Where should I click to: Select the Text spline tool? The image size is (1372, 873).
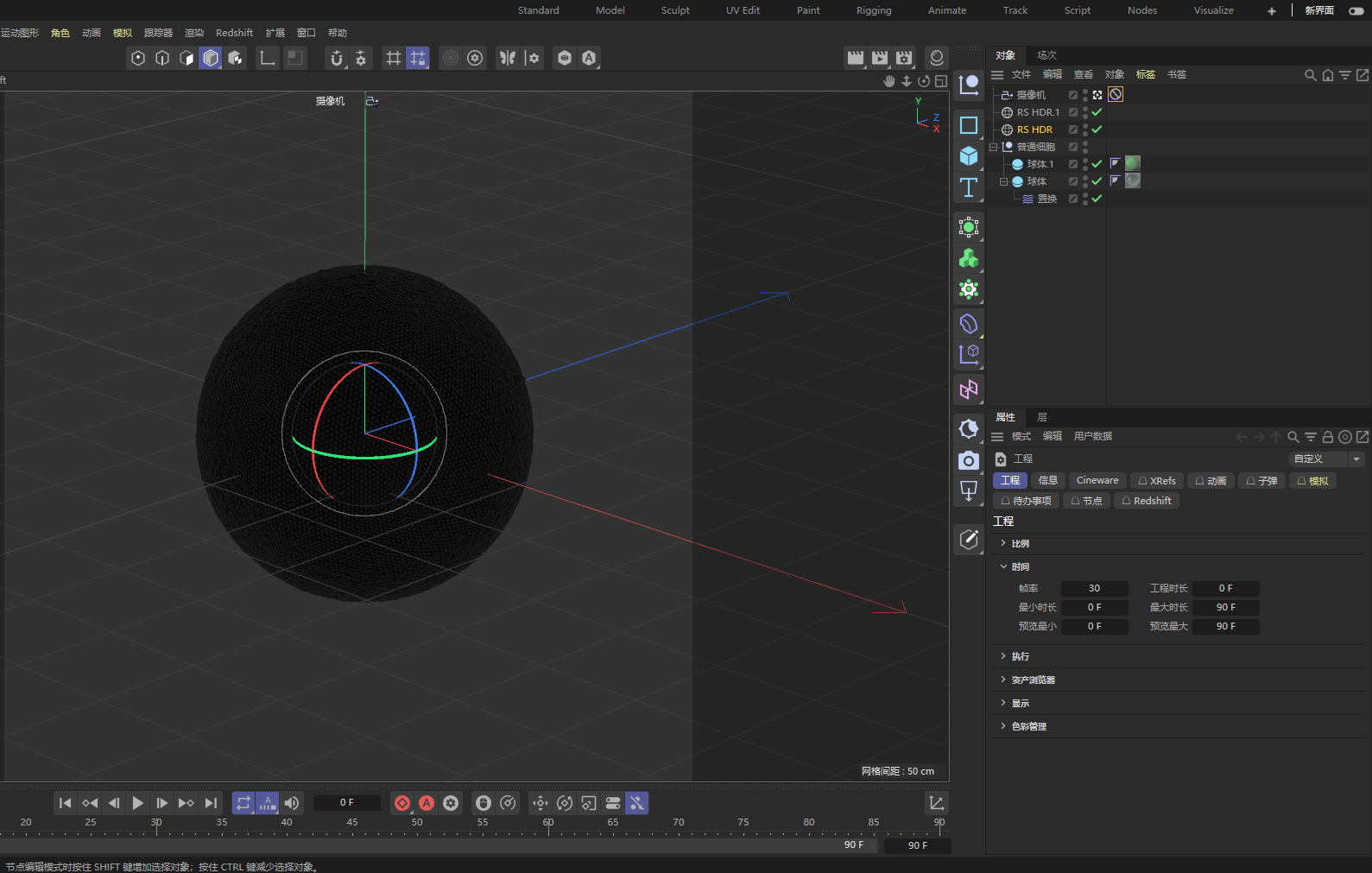pyautogui.click(x=969, y=187)
